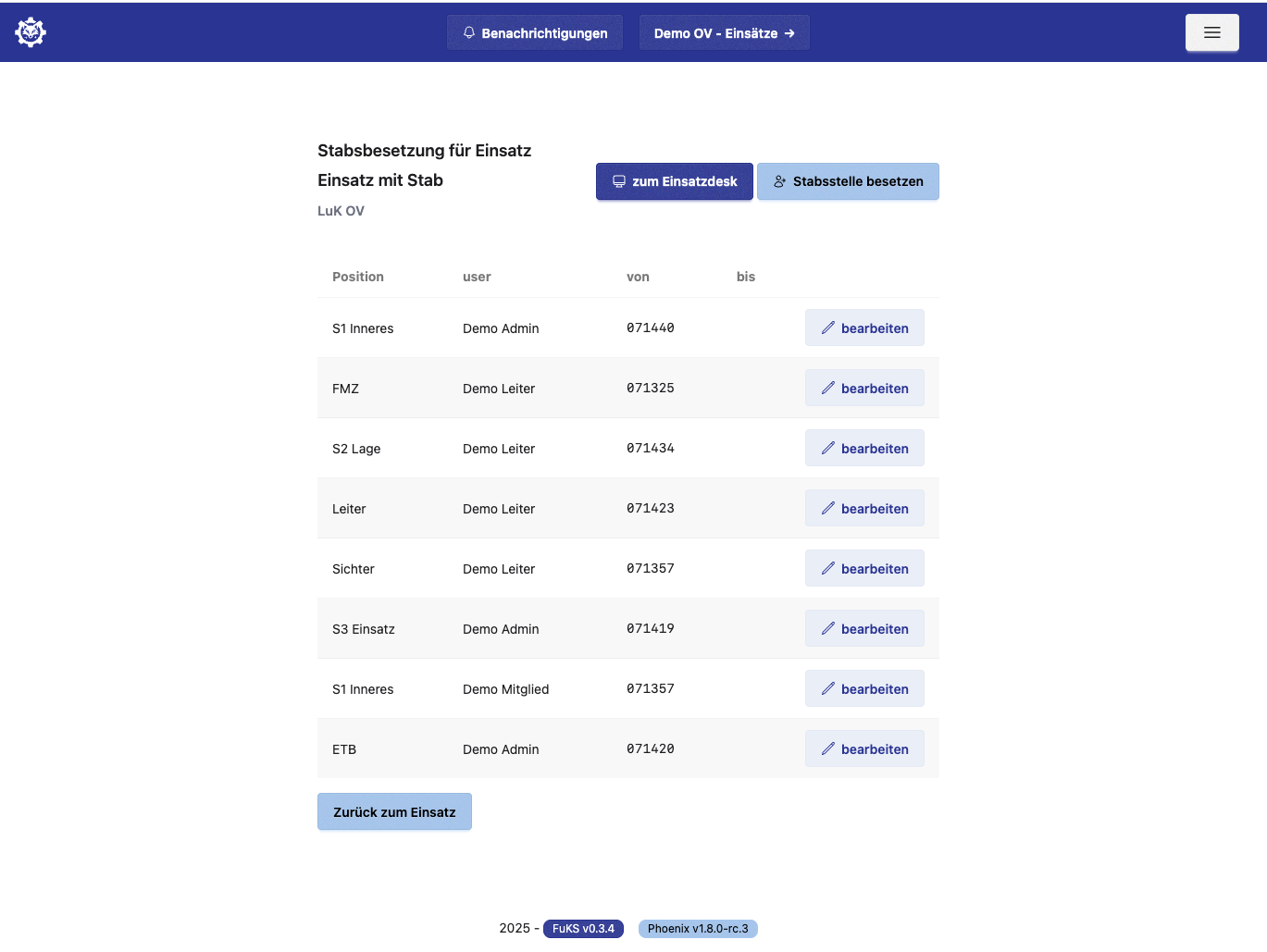Image resolution: width=1267 pixels, height=952 pixels.
Task: Click the pencil icon in the Sichter row
Action: [828, 568]
